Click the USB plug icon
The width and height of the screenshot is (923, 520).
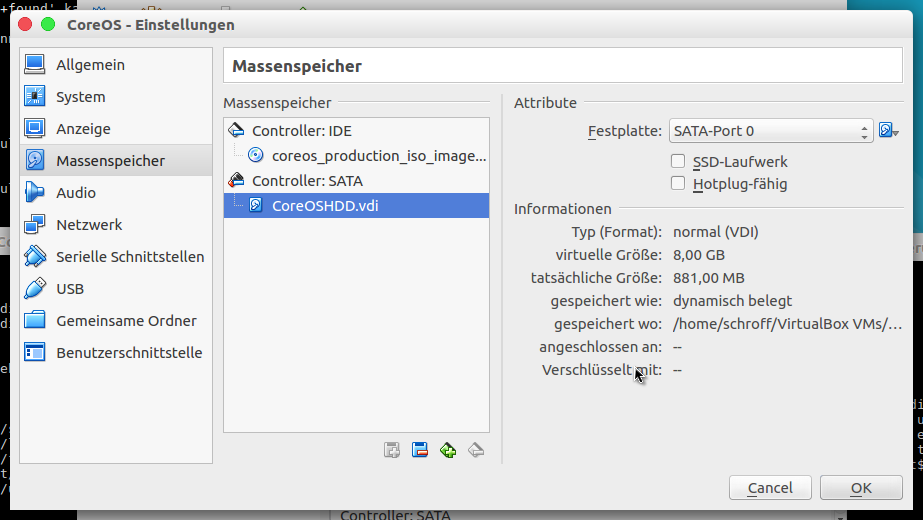pos(35,288)
